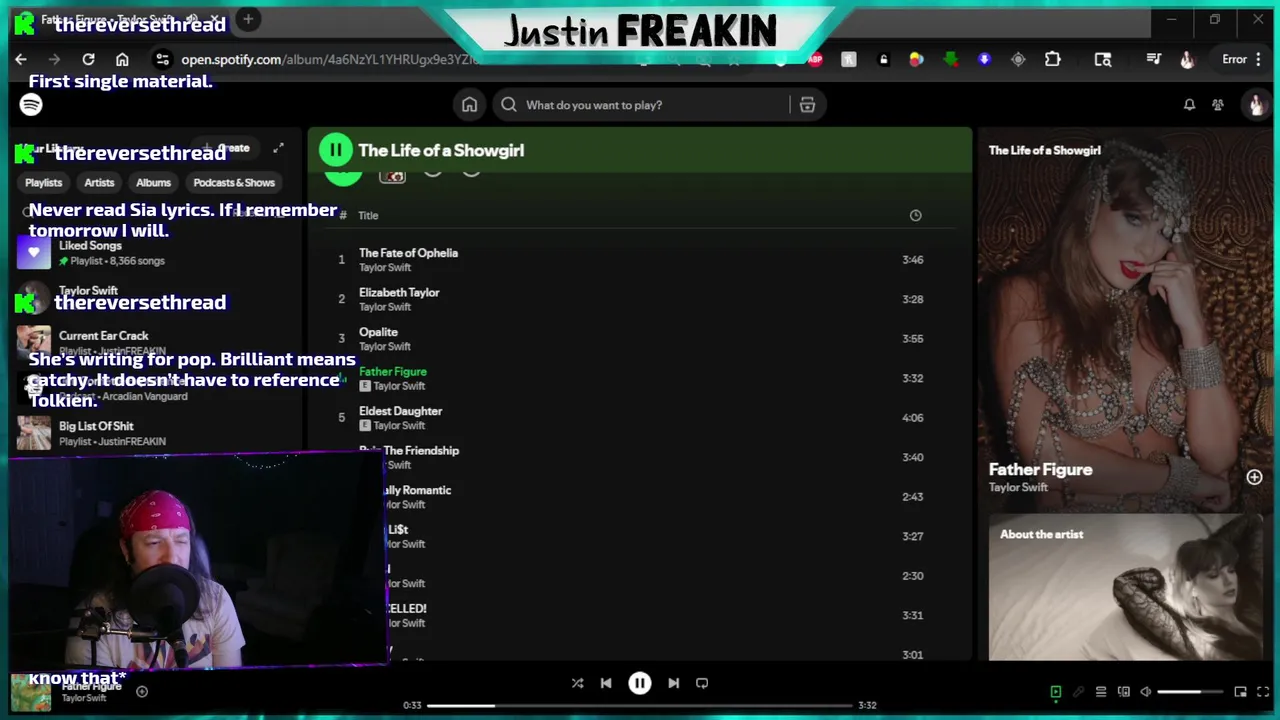Click the open.spotify.com address bar
Viewport: 1280px width, 720px height.
tap(330, 59)
